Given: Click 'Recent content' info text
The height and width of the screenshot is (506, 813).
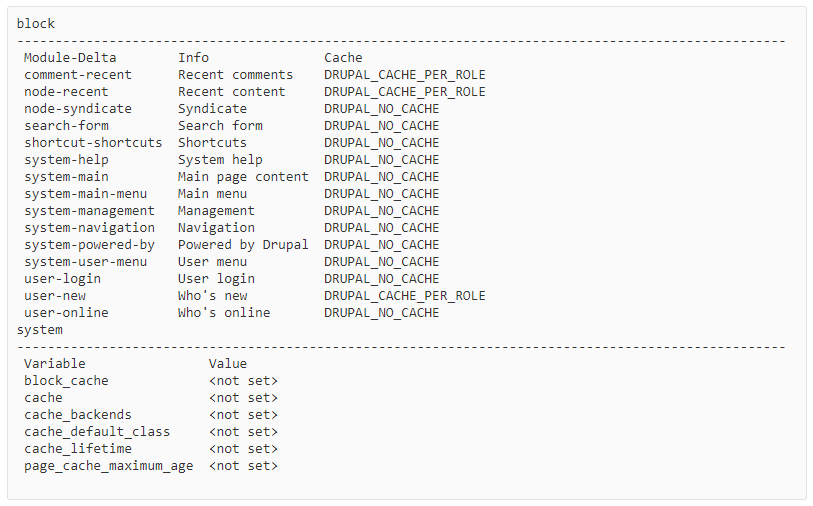Looking at the screenshot, I should click(231, 92).
